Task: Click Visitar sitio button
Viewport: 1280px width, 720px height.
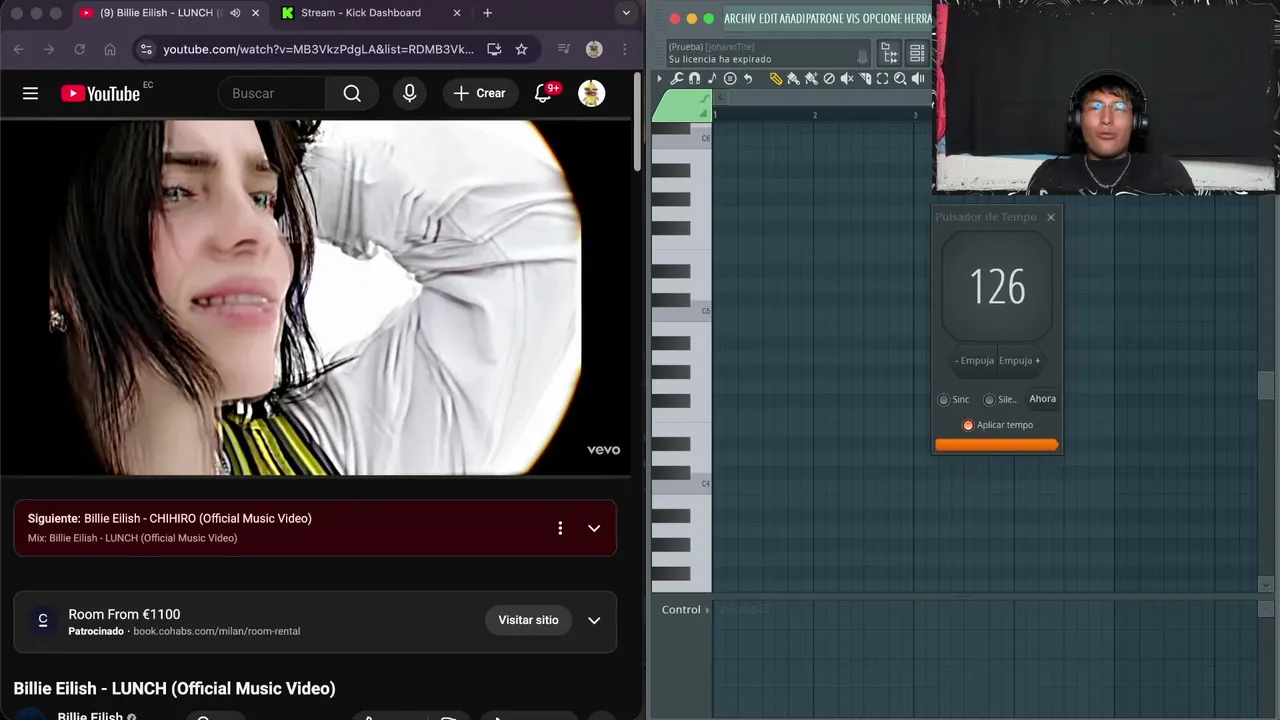Action: (x=528, y=620)
